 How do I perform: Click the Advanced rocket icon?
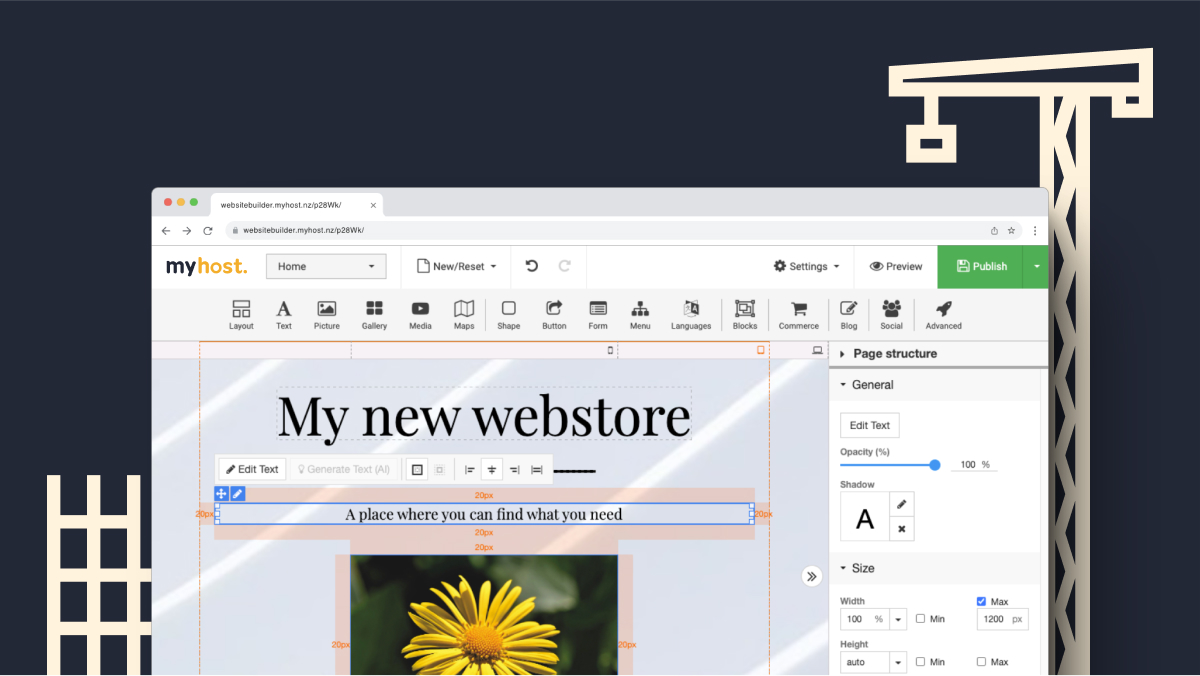click(941, 314)
